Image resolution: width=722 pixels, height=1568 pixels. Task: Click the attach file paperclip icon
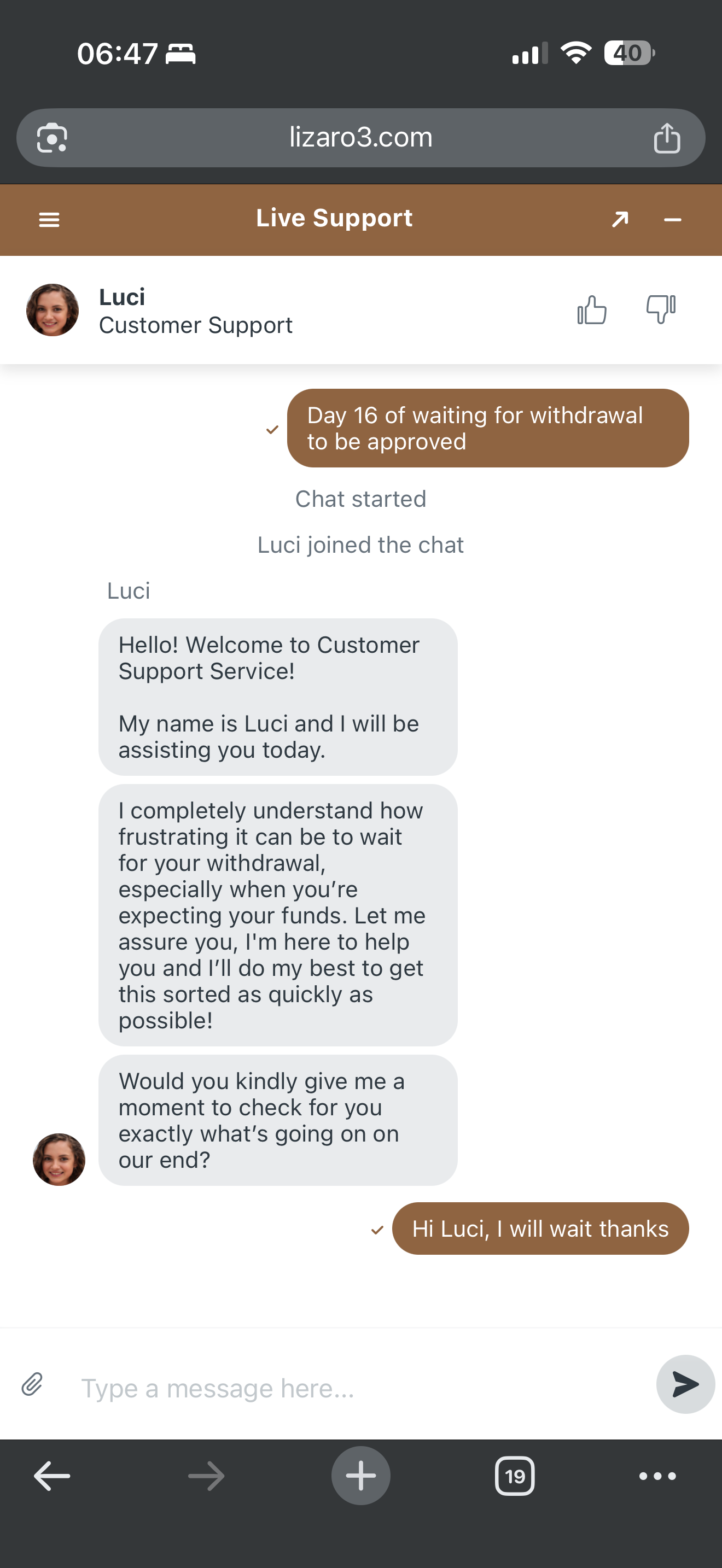click(32, 1384)
